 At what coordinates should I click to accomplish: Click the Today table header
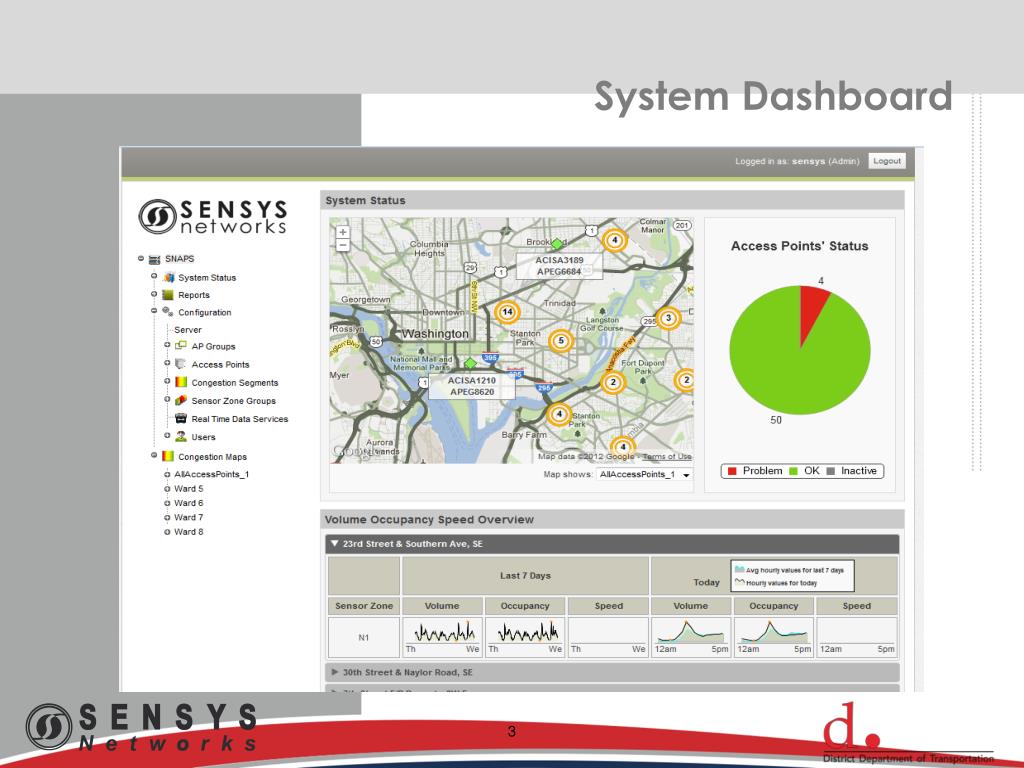coord(706,582)
